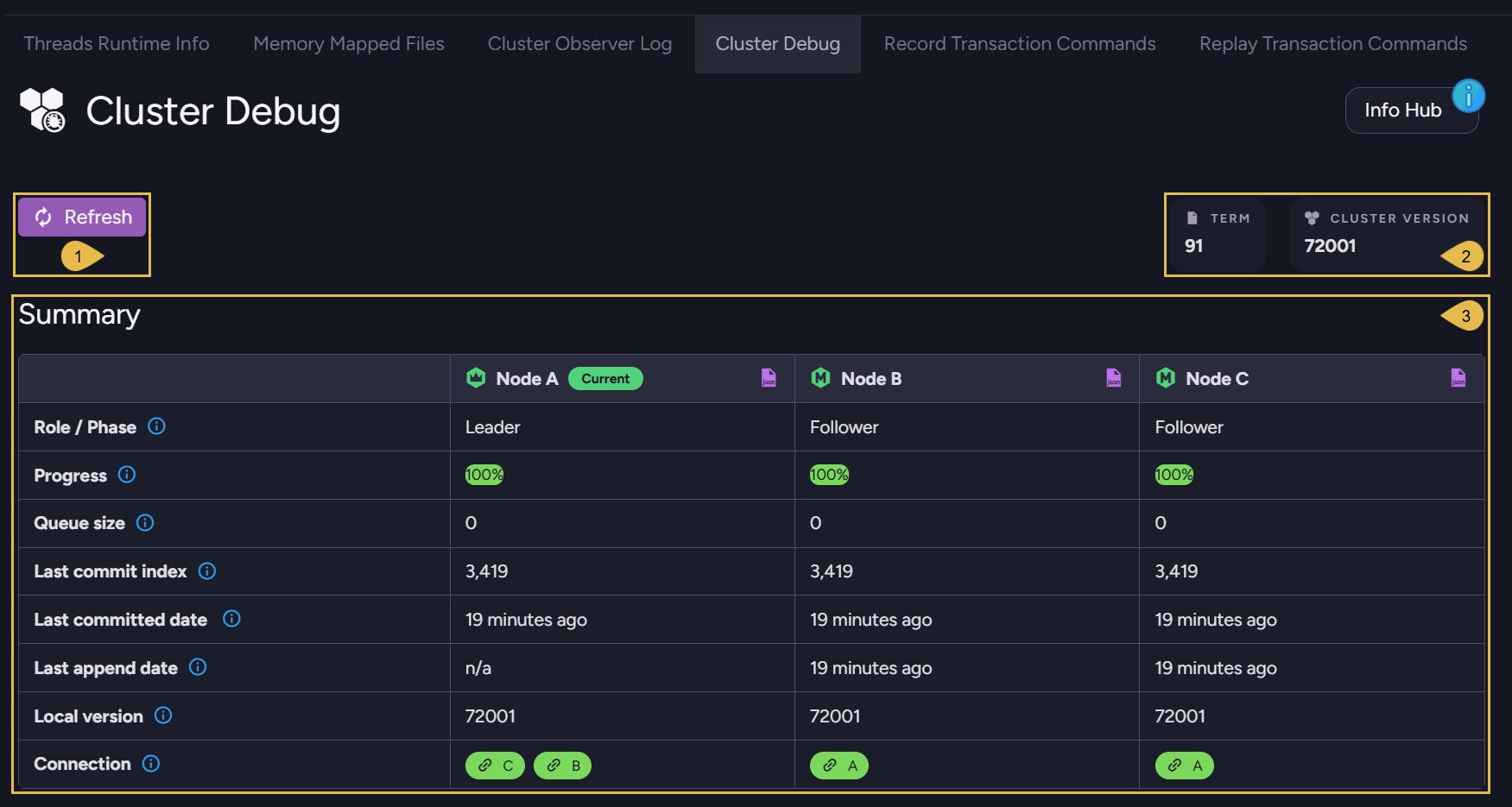Click the Term document icon
The image size is (1512, 807).
1193,218
